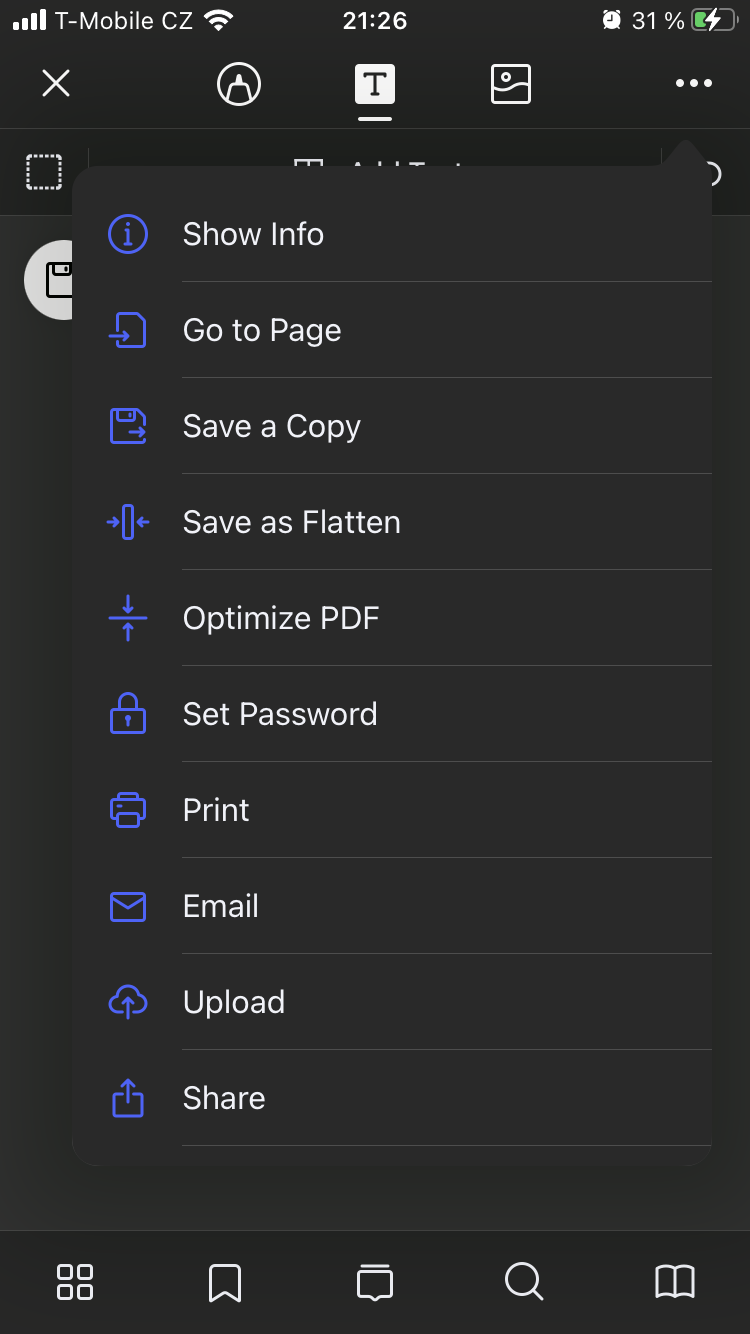Open the bookmarks panel
Viewport: 750px width, 1334px height.
click(225, 1281)
